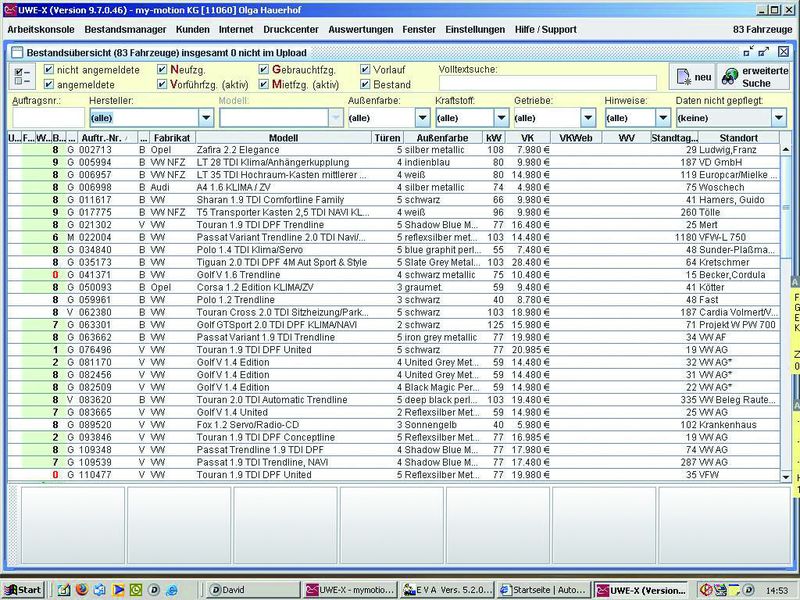Launch Firefox from the quick launch bar
This screenshot has width=800, height=600.
click(x=81, y=589)
